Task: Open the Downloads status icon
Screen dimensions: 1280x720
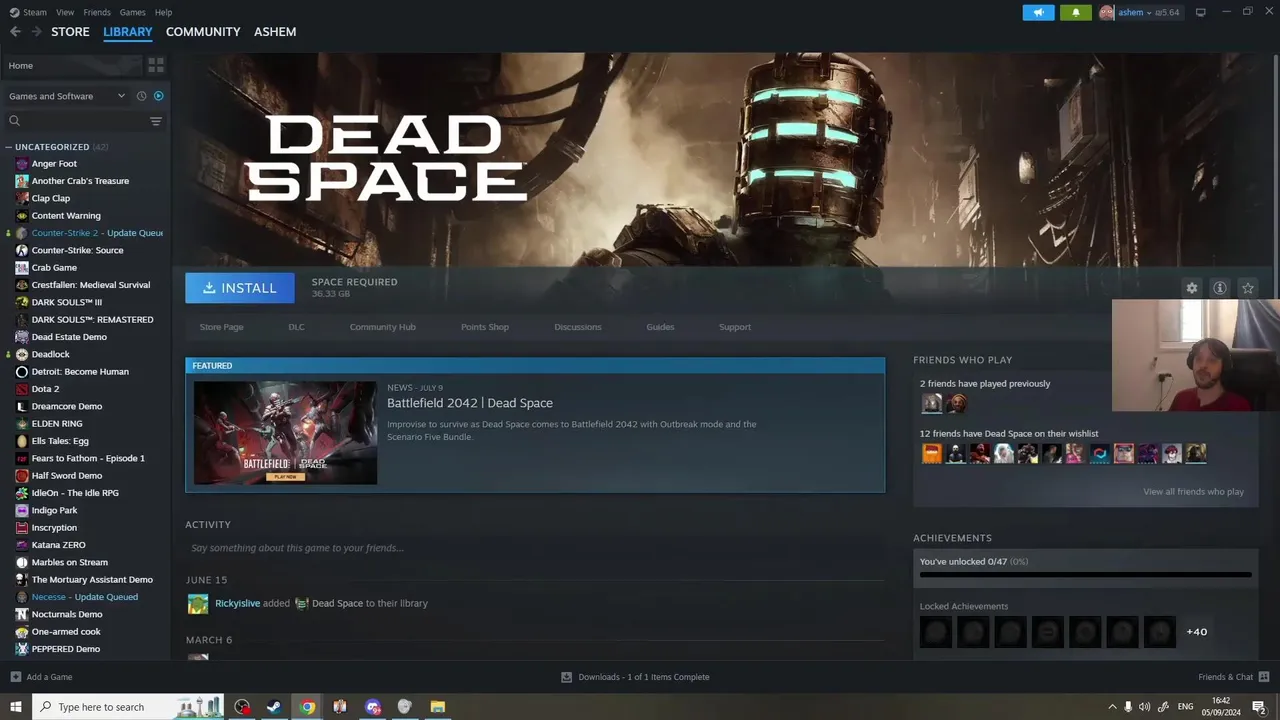Action: tap(566, 677)
